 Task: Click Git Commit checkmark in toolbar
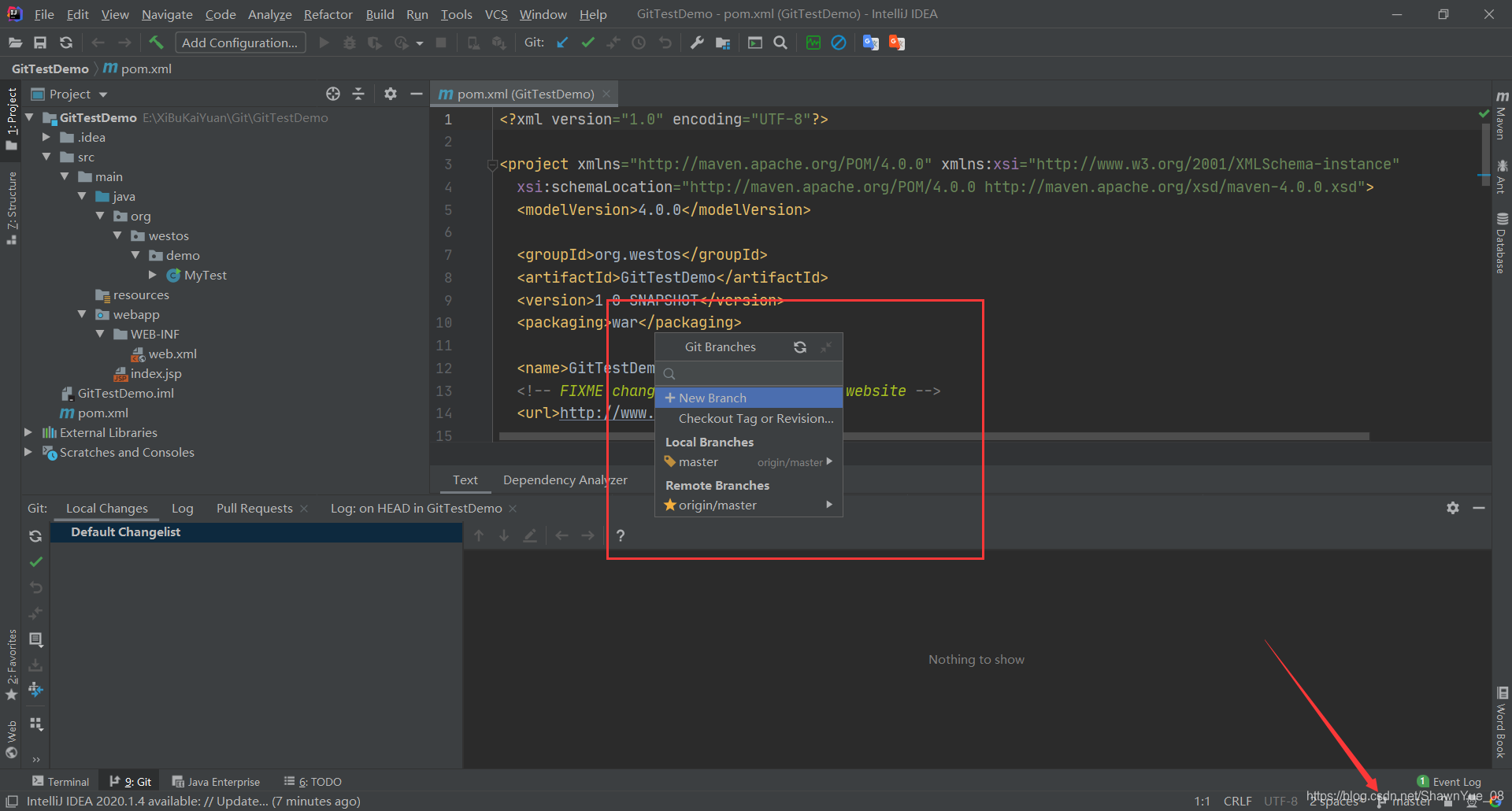(x=587, y=43)
